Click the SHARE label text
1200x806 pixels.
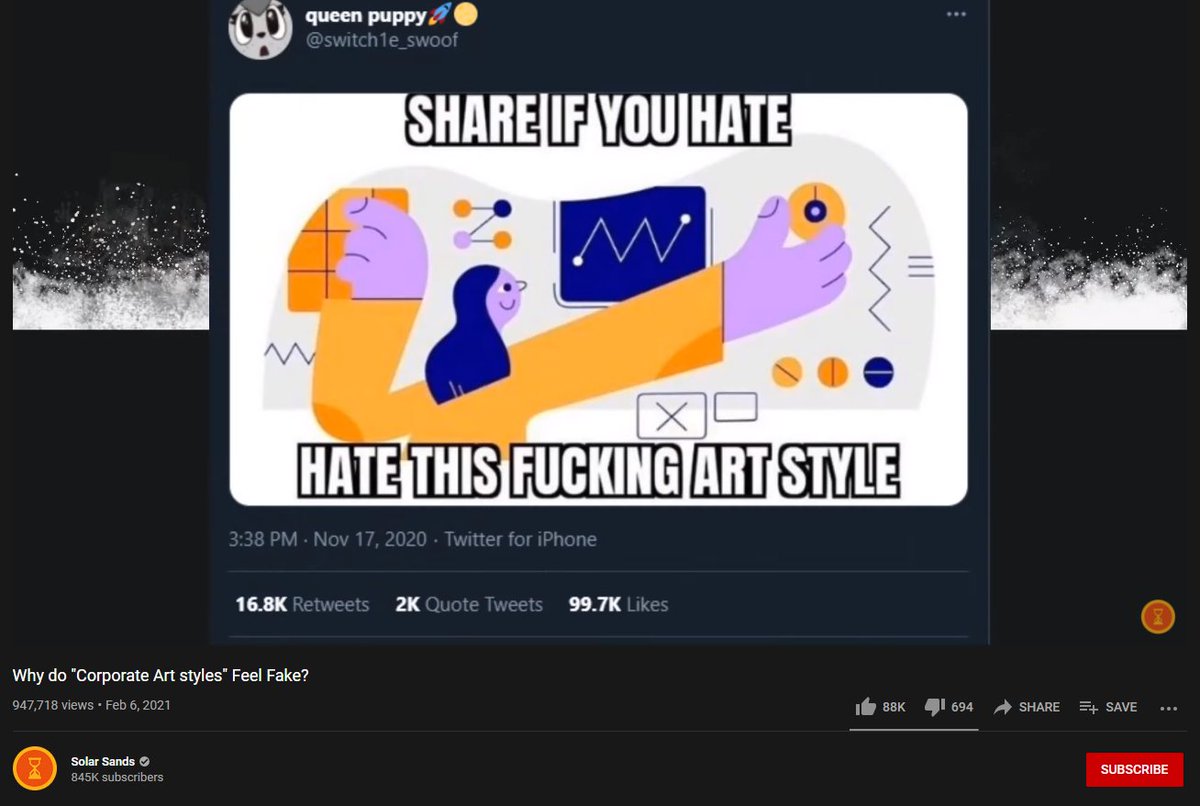(x=1039, y=707)
